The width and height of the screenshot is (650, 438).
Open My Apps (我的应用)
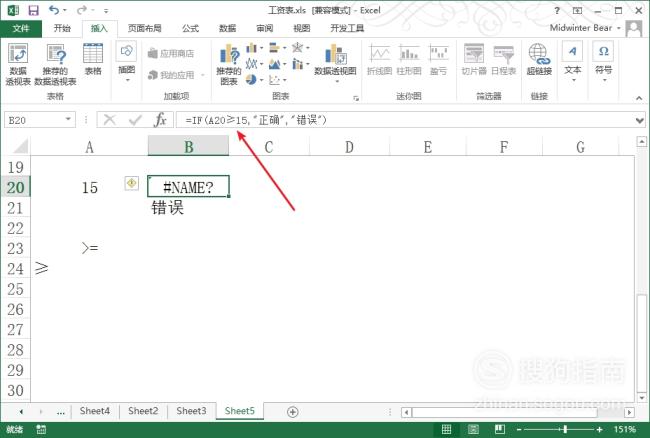[172, 75]
